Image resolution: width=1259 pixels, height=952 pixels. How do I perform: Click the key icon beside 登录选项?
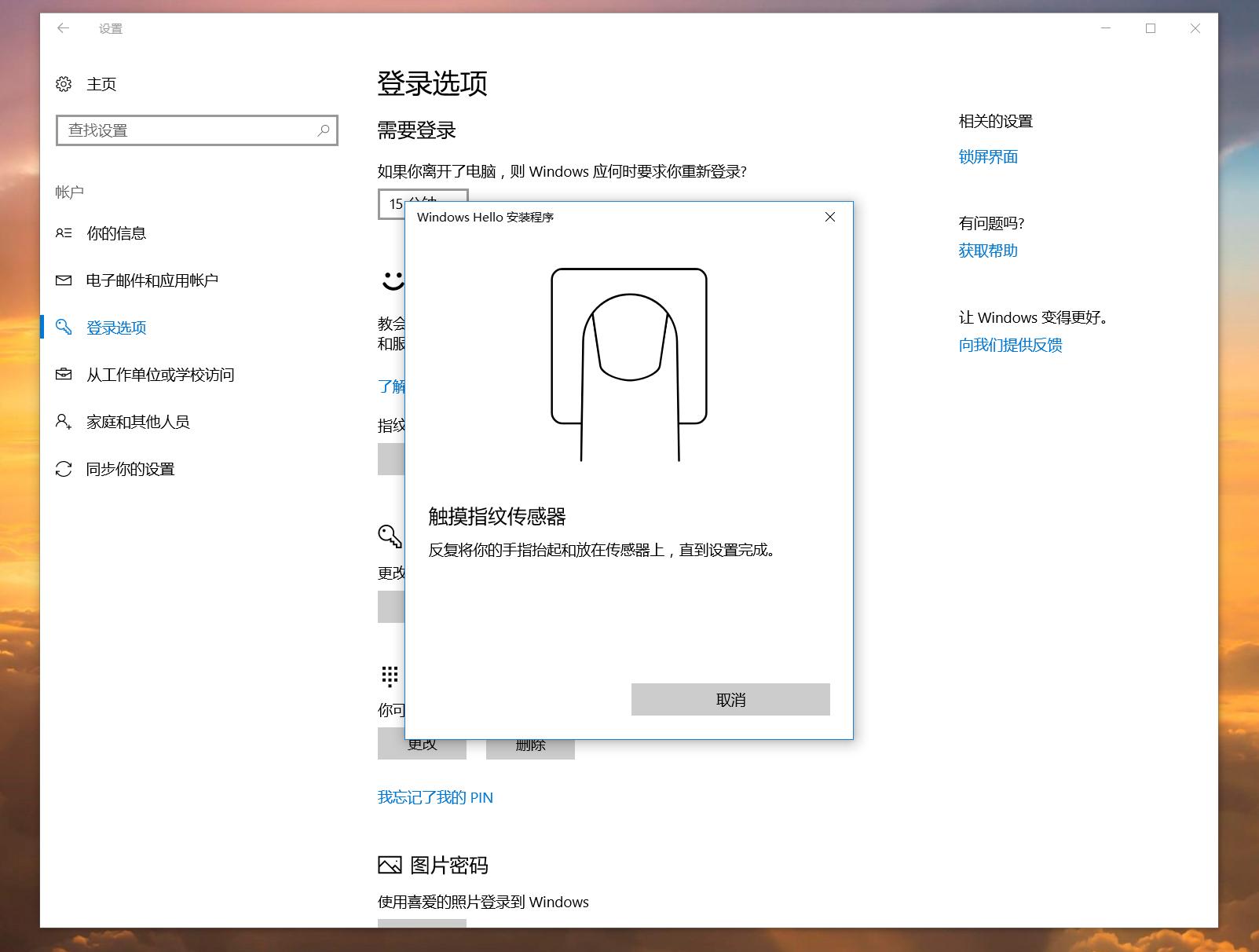[64, 327]
